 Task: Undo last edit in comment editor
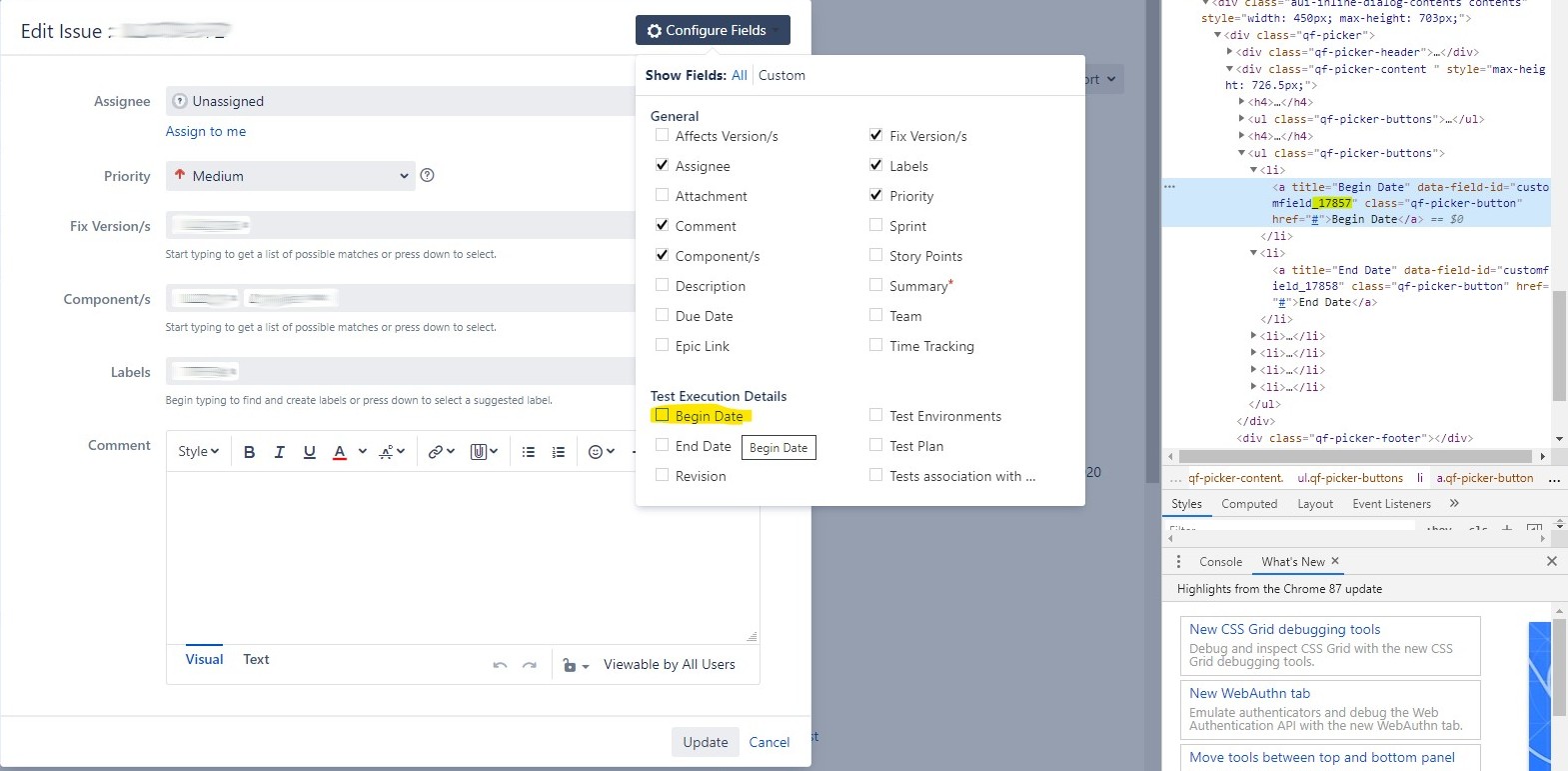coord(500,665)
